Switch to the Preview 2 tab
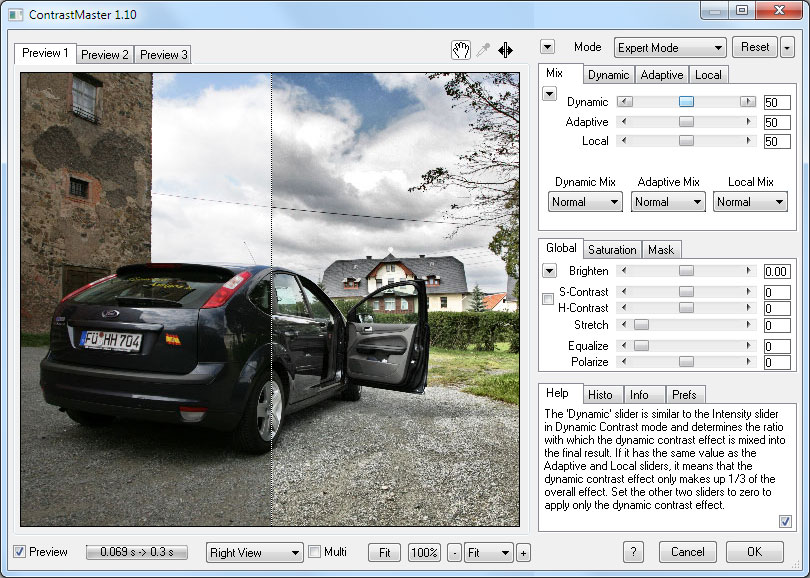 [x=104, y=55]
